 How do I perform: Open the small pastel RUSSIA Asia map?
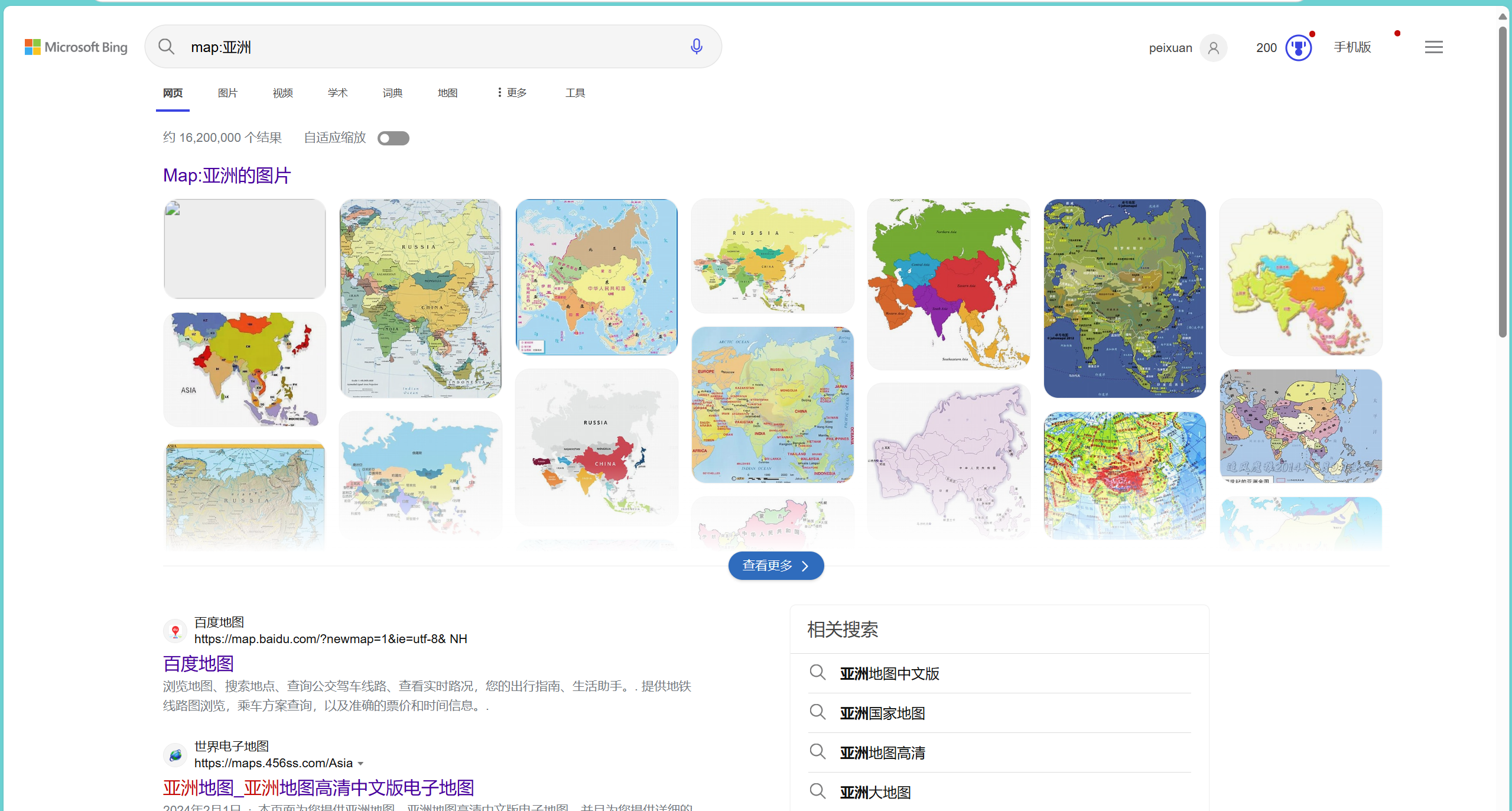click(x=773, y=256)
